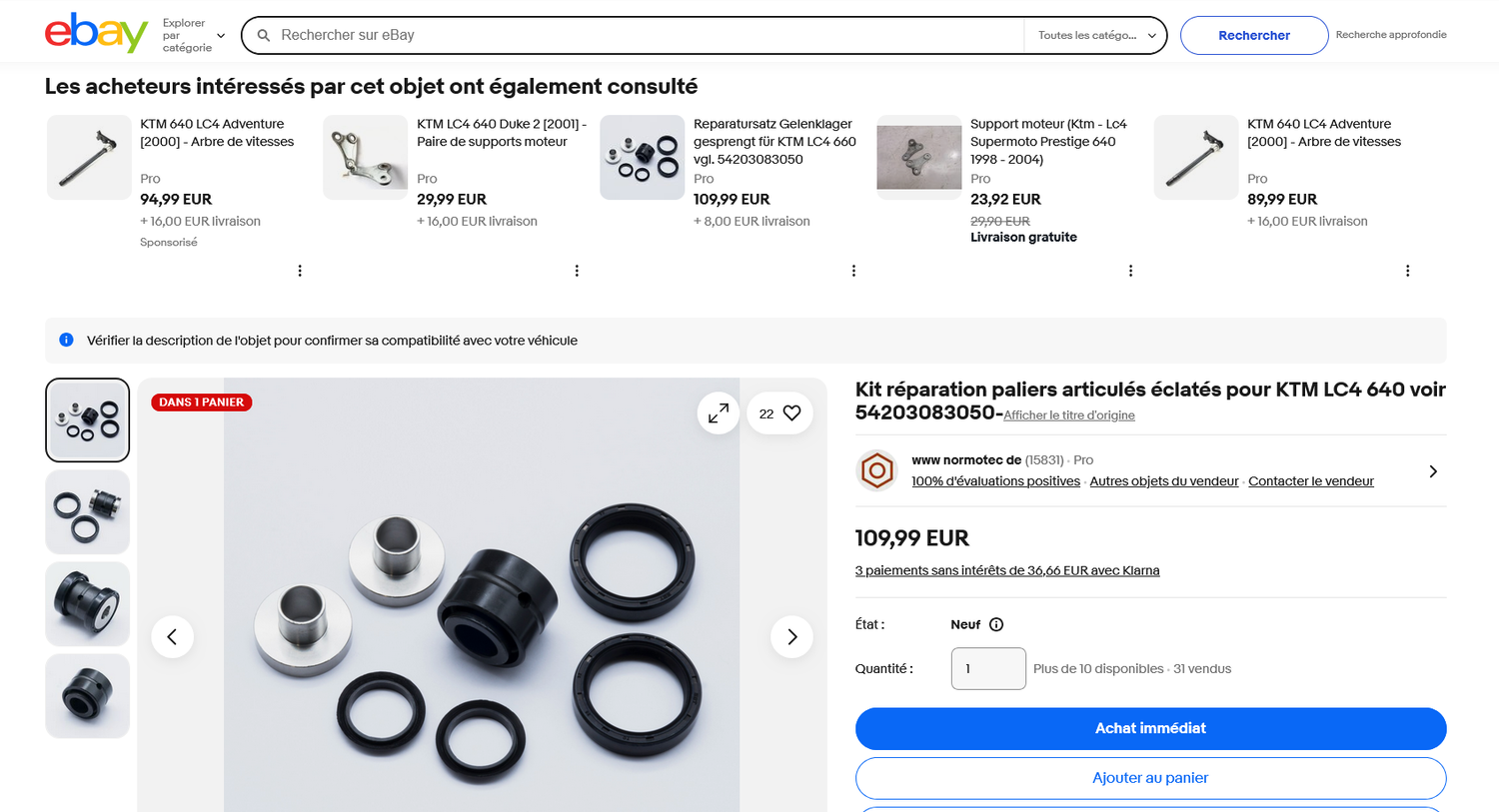Image resolution: width=1499 pixels, height=812 pixels.
Task: Expand seller details chevron arrow
Action: tap(1433, 471)
